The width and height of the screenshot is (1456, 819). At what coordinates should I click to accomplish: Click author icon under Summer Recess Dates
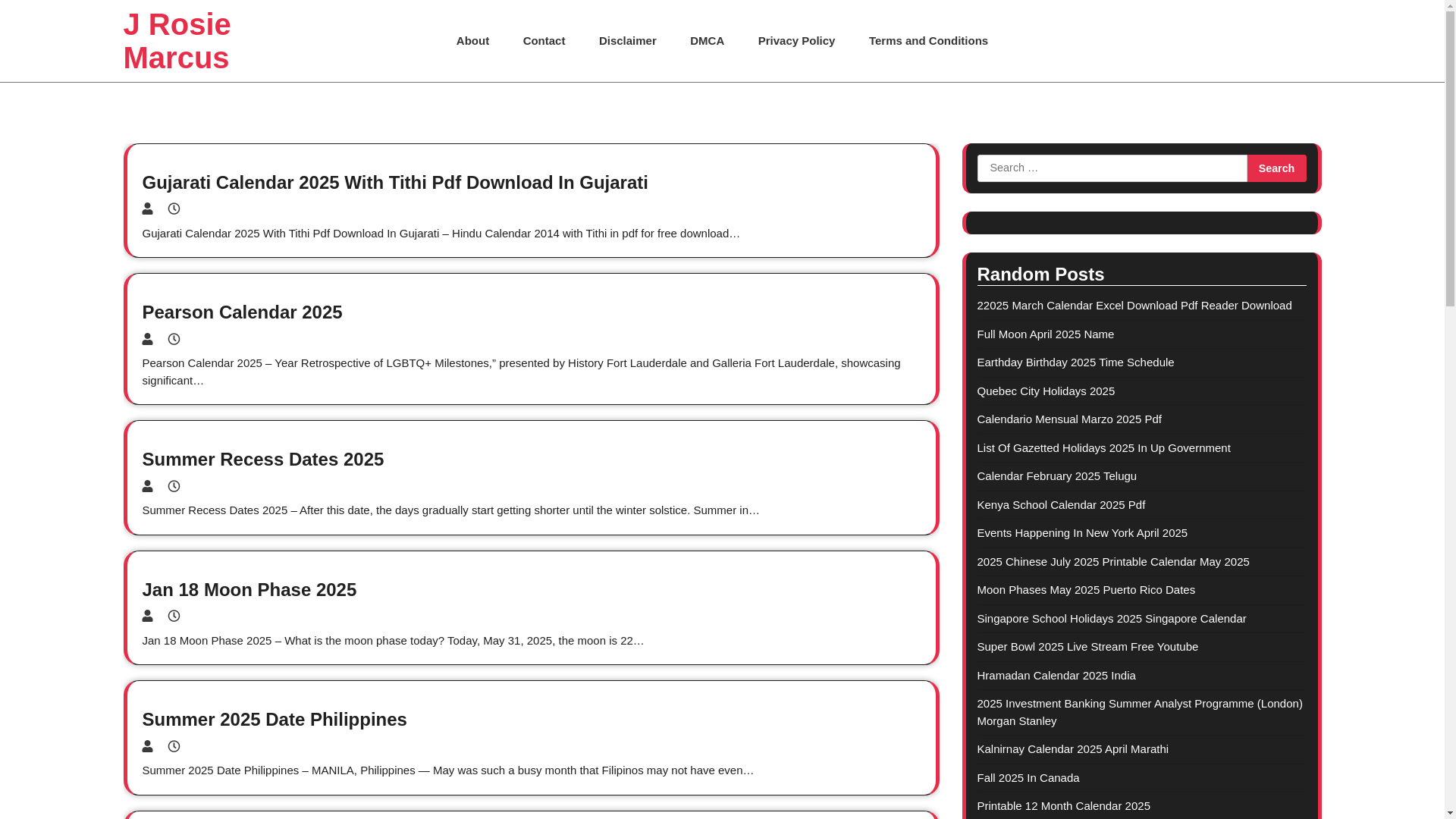click(148, 486)
